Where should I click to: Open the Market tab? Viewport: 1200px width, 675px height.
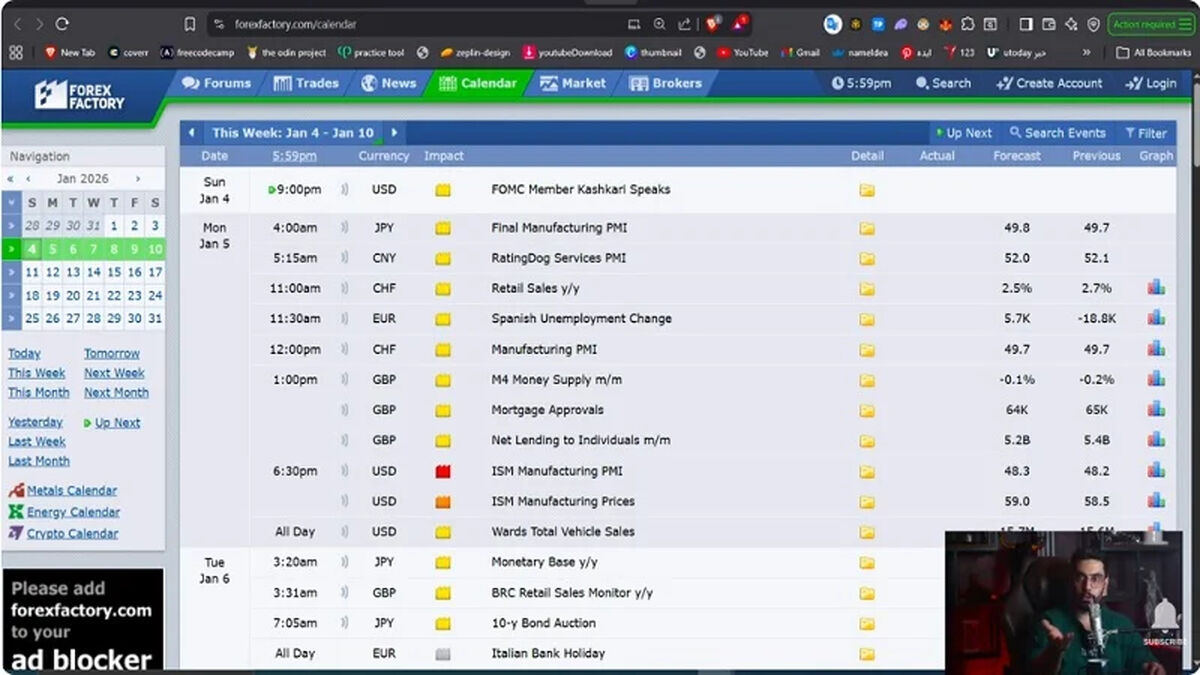tap(572, 83)
